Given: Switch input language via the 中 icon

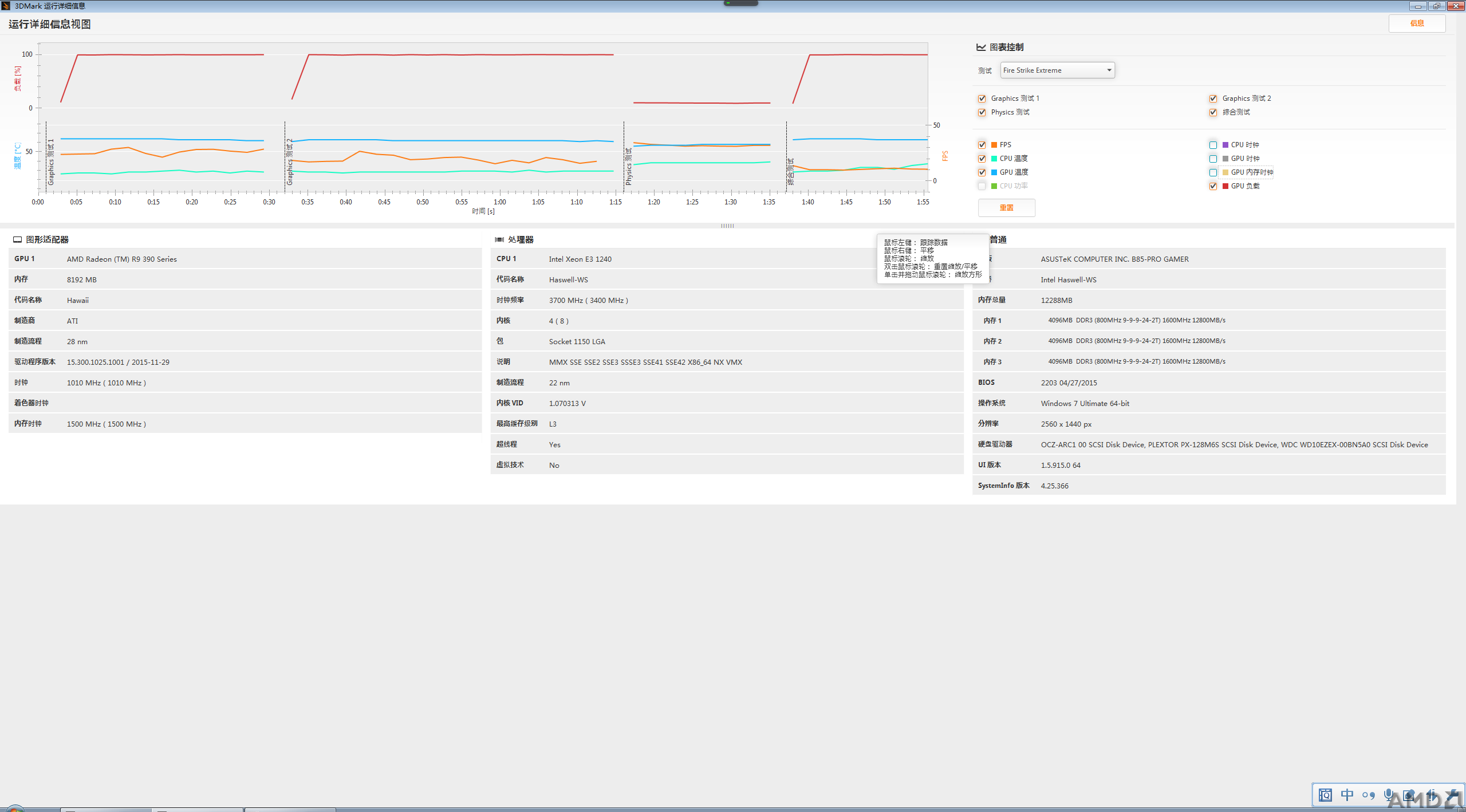Looking at the screenshot, I should (x=1347, y=795).
